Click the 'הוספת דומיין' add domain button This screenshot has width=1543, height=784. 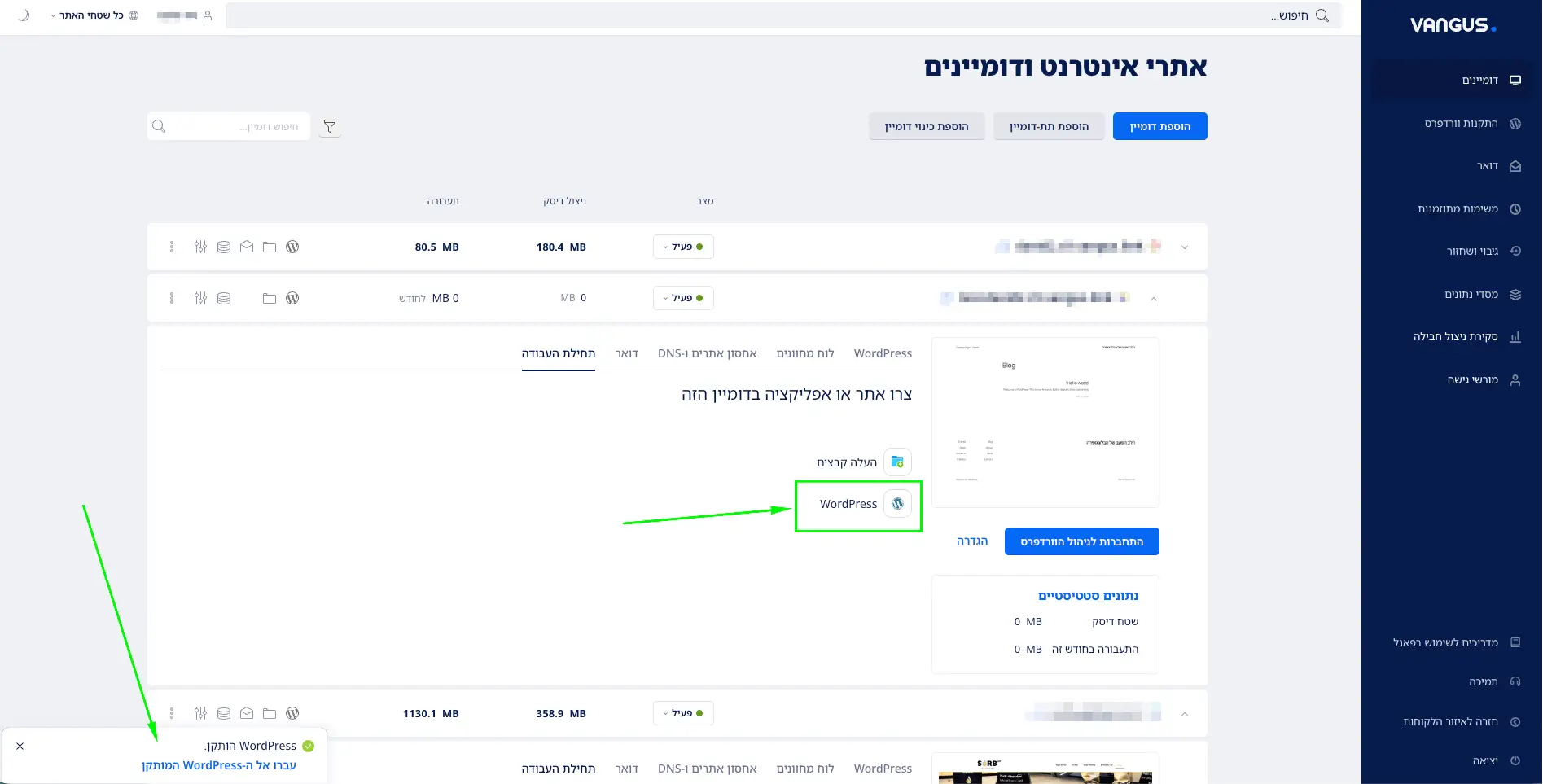click(1159, 126)
